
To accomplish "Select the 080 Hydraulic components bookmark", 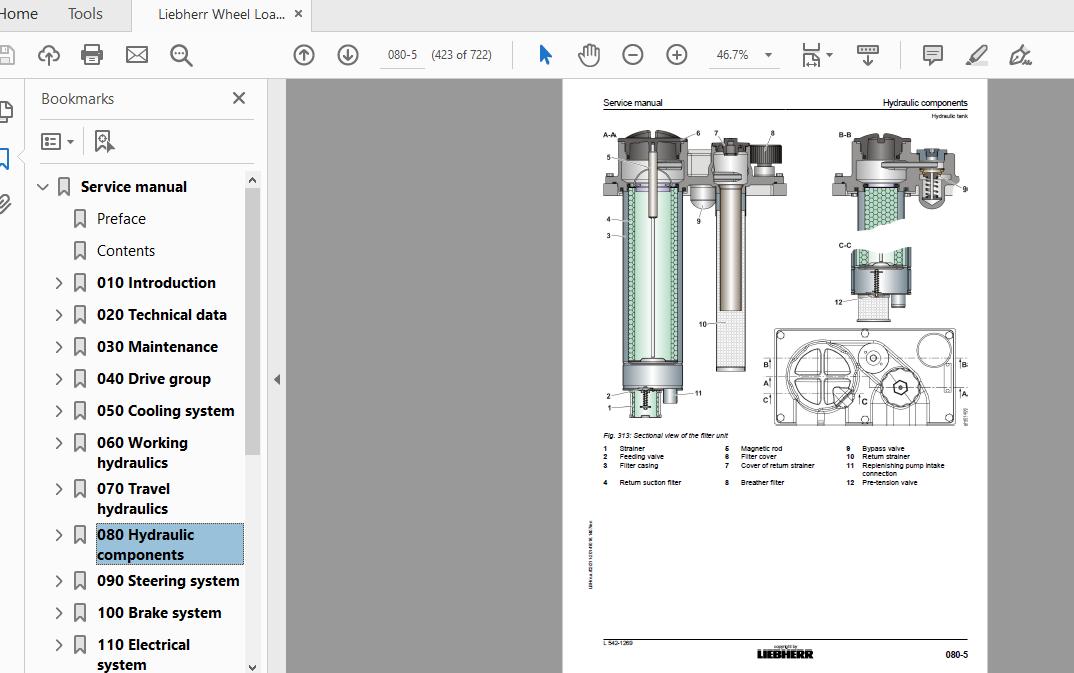I will coord(169,544).
